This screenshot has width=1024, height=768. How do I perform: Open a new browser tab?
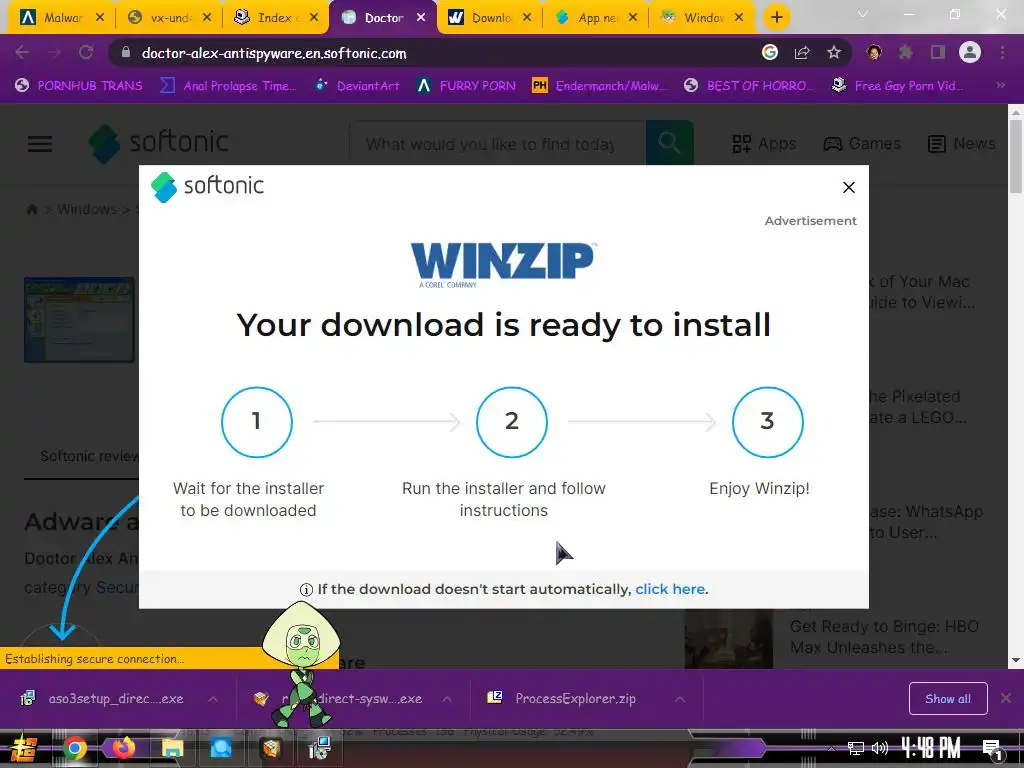coord(776,18)
